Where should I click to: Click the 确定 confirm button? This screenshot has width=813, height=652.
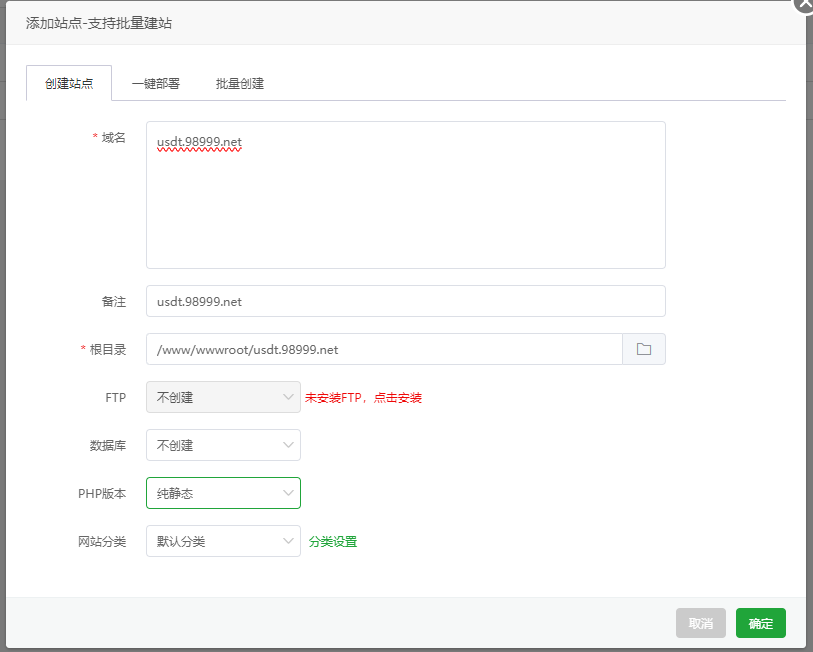(761, 623)
